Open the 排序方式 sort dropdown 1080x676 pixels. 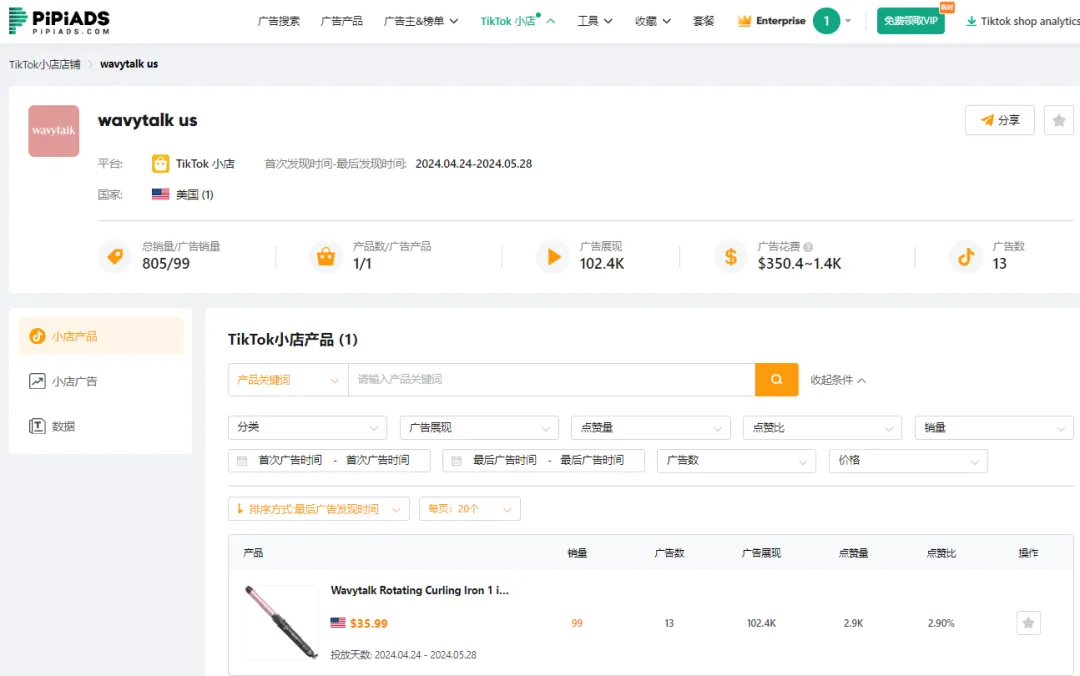[x=318, y=509]
